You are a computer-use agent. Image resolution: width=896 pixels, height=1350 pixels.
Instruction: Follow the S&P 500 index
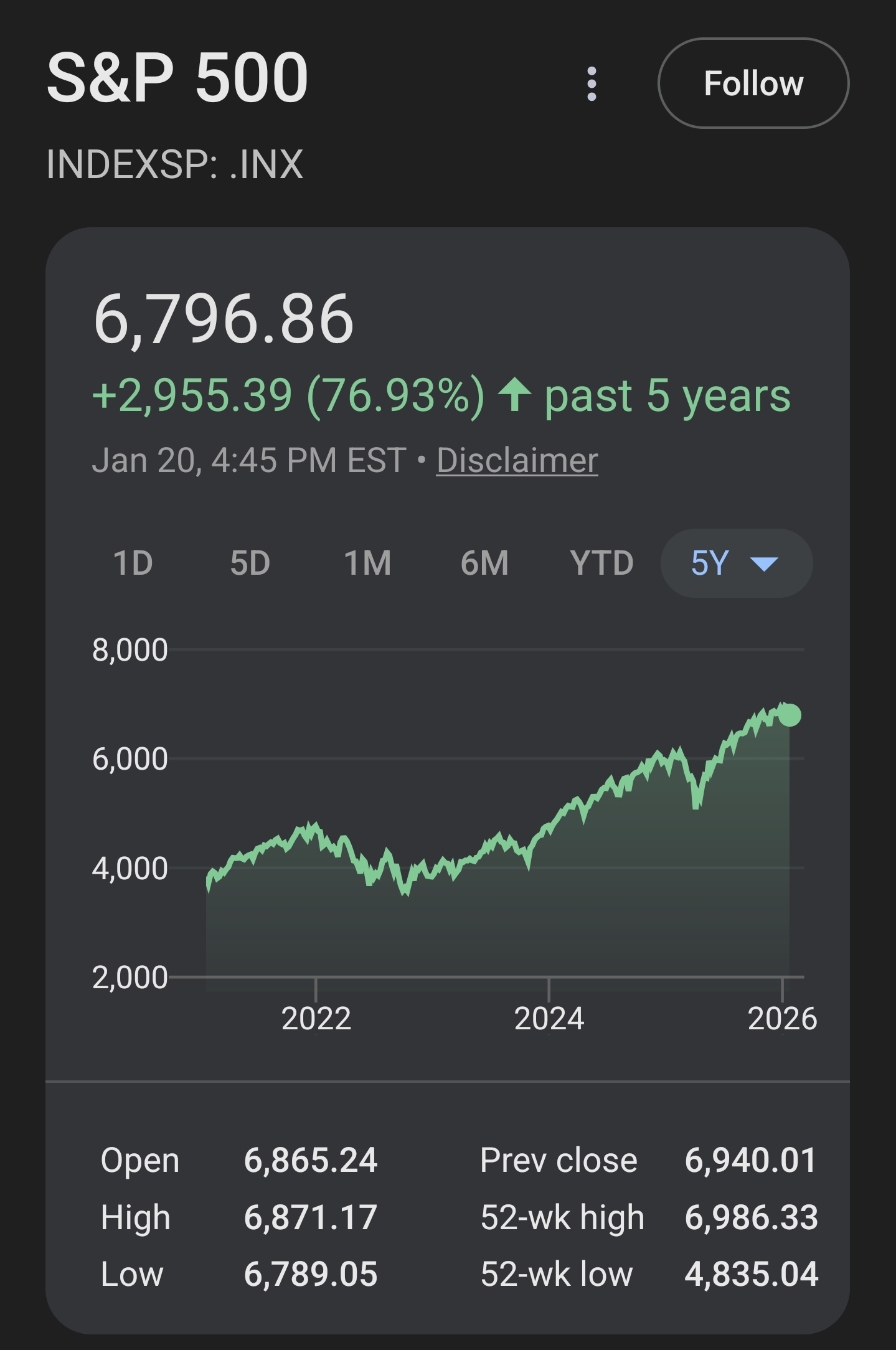pos(753,83)
